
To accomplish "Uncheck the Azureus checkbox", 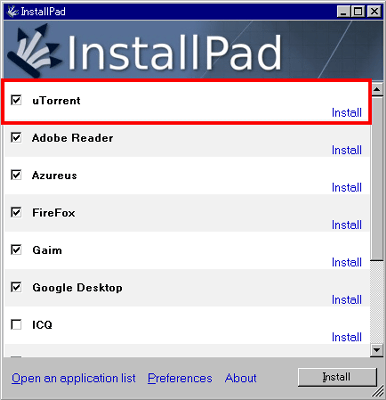I will (x=16, y=175).
